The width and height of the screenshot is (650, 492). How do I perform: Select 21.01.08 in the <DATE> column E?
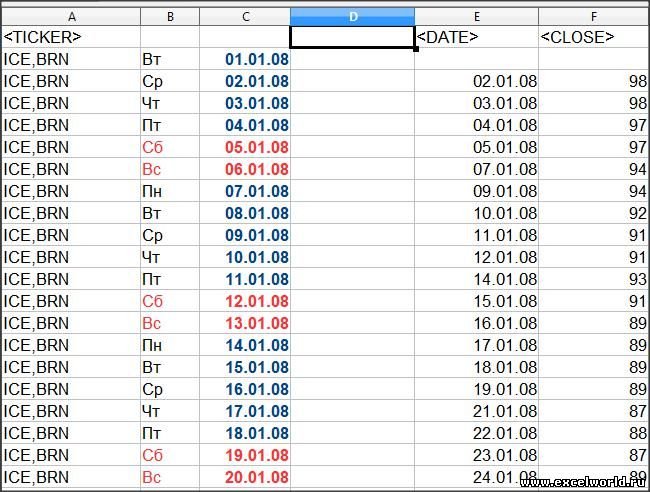[x=476, y=410]
